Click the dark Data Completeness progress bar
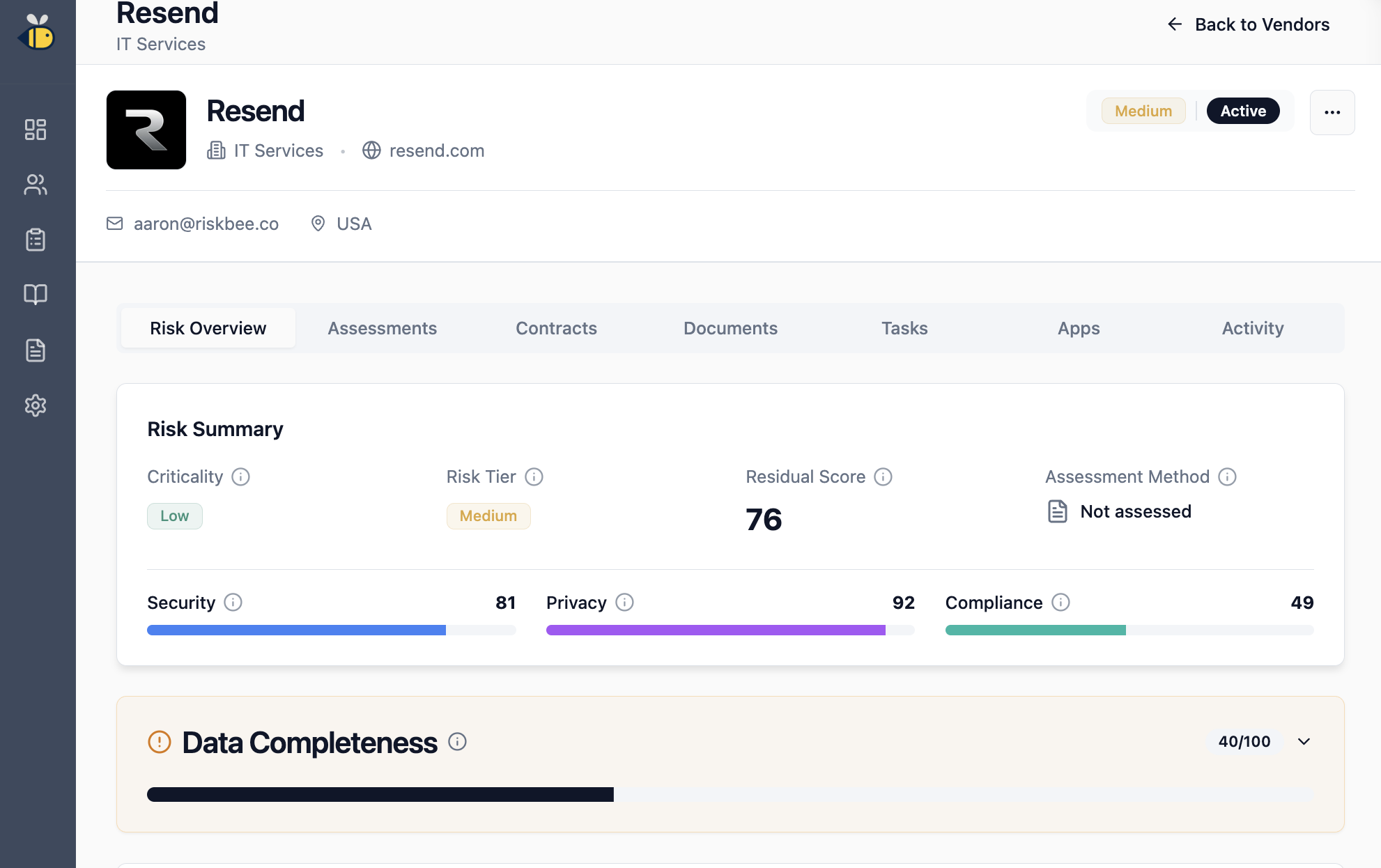This screenshot has width=1381, height=868. (730, 794)
